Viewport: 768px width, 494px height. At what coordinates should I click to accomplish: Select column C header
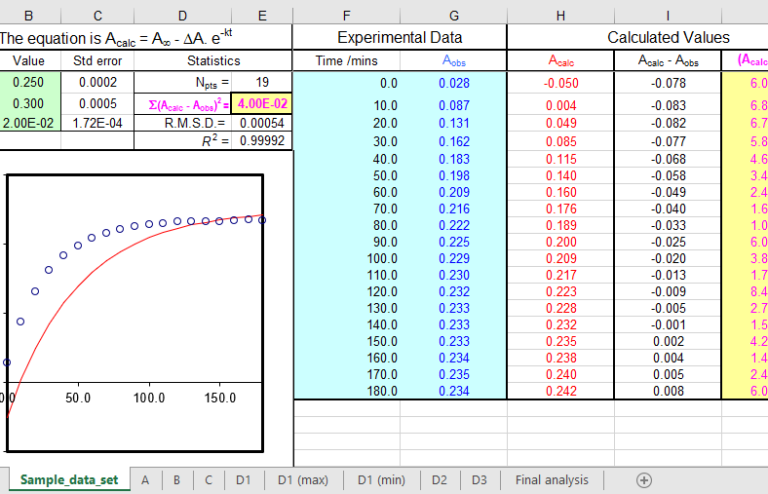coord(97,16)
